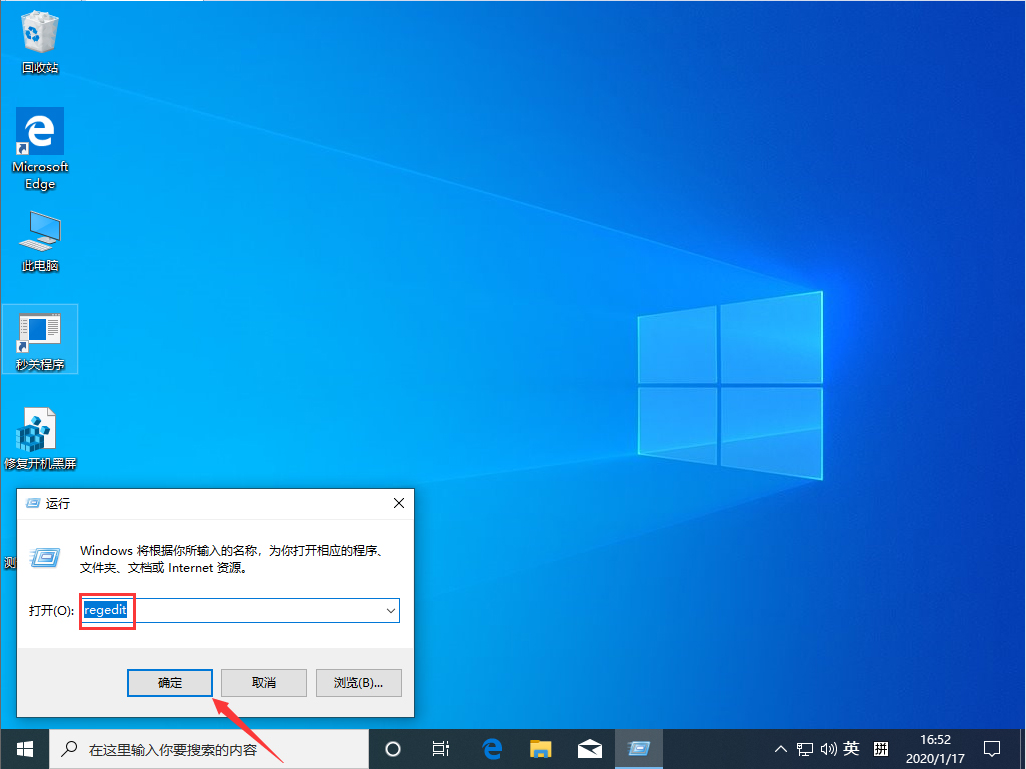Cancel the Run dialog via 取消
This screenshot has height=769, width=1026.
pos(263,683)
